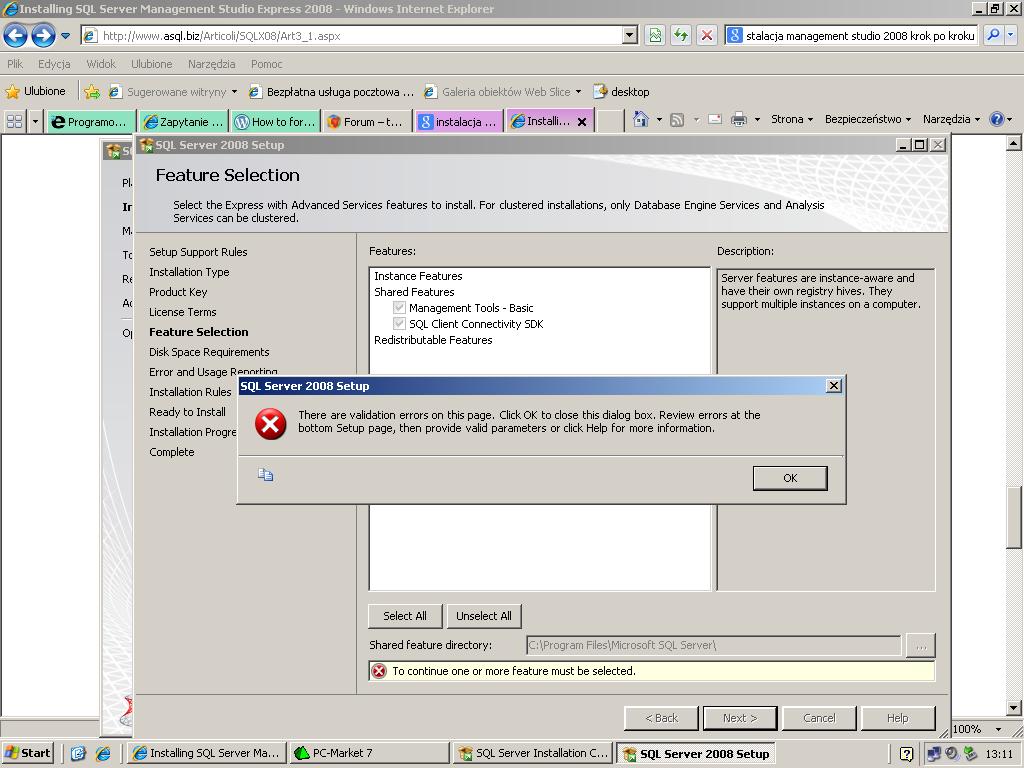1024x768 pixels.
Task: Click the RSS Feeds icon
Action: pos(677,120)
